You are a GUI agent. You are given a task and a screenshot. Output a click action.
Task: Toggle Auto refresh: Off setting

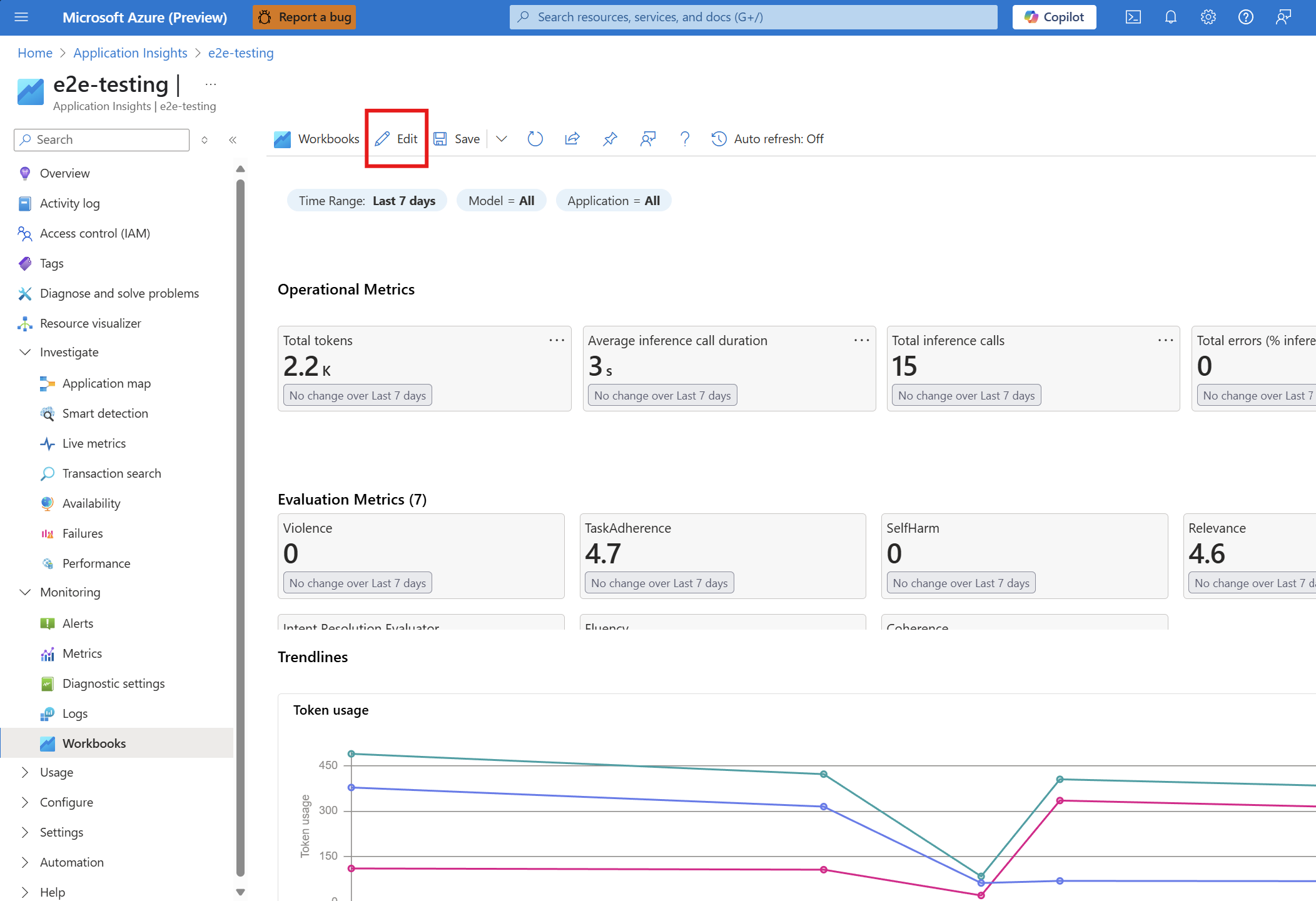click(767, 139)
